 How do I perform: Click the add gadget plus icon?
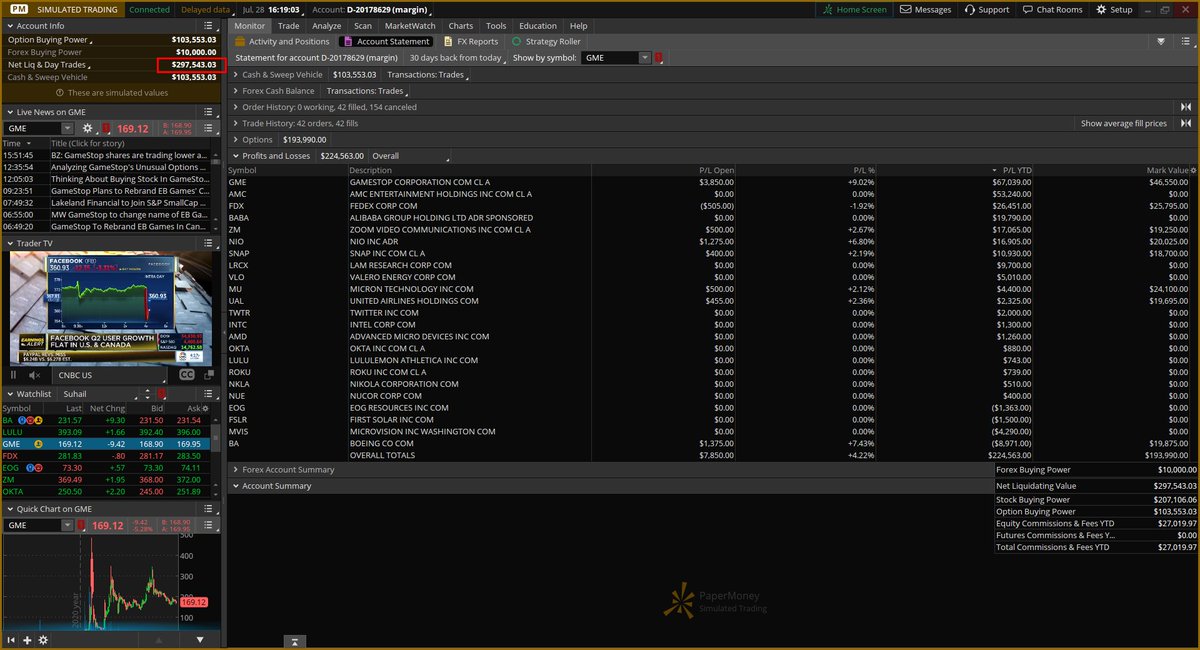(x=27, y=640)
